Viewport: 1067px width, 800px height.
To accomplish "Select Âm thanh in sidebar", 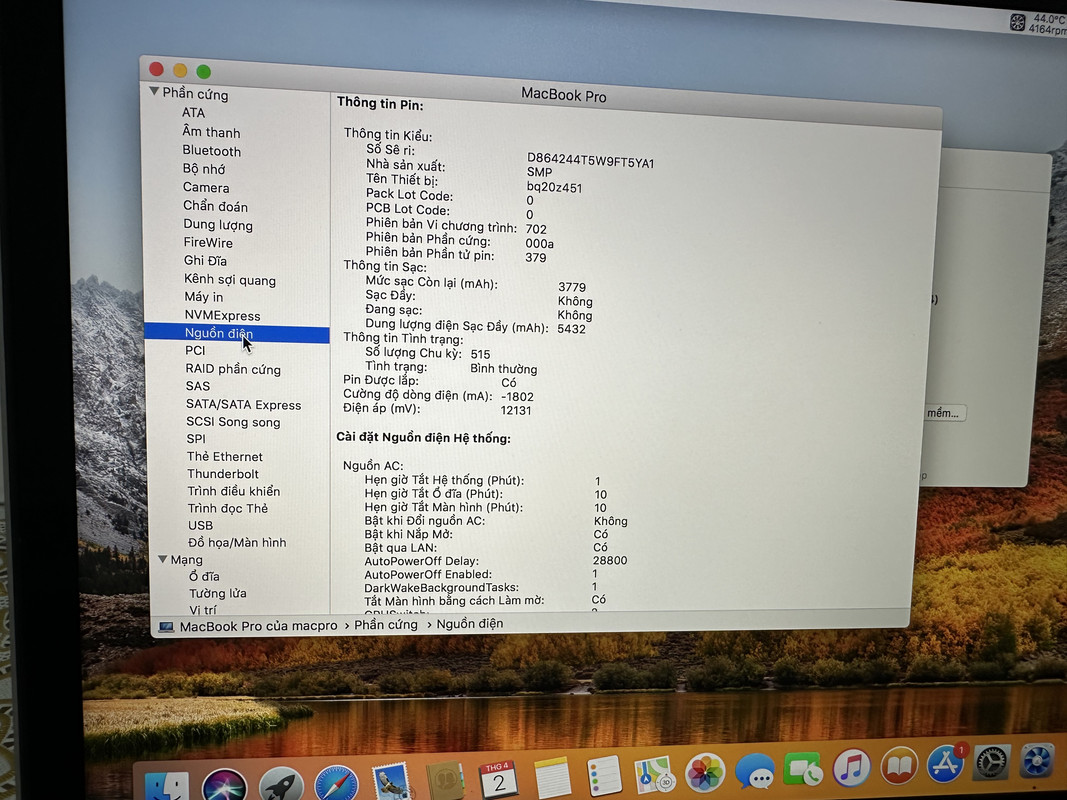I will point(211,132).
